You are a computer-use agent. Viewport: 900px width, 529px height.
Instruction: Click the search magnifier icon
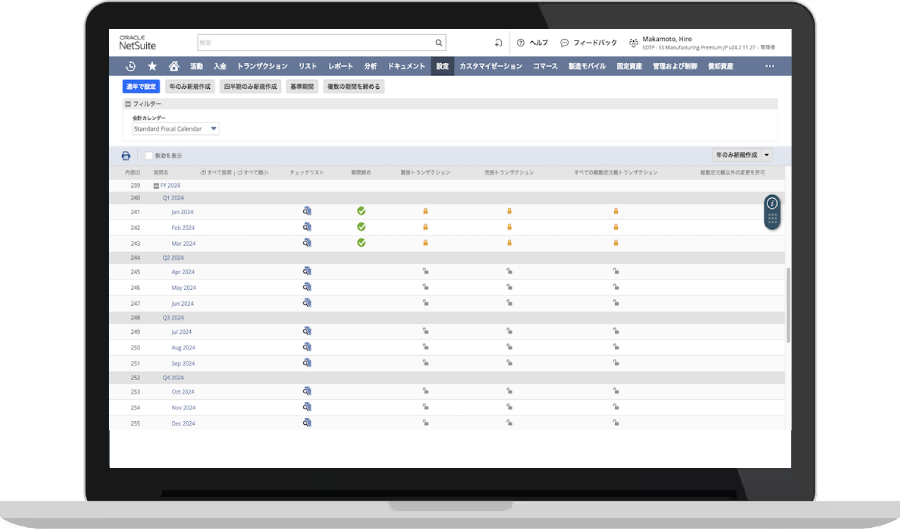click(439, 42)
